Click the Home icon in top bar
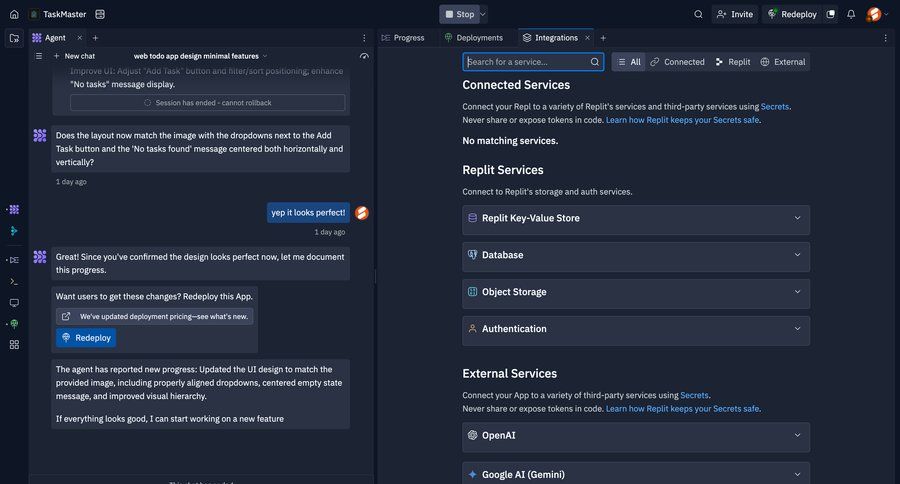This screenshot has width=900, height=484. 14,14
